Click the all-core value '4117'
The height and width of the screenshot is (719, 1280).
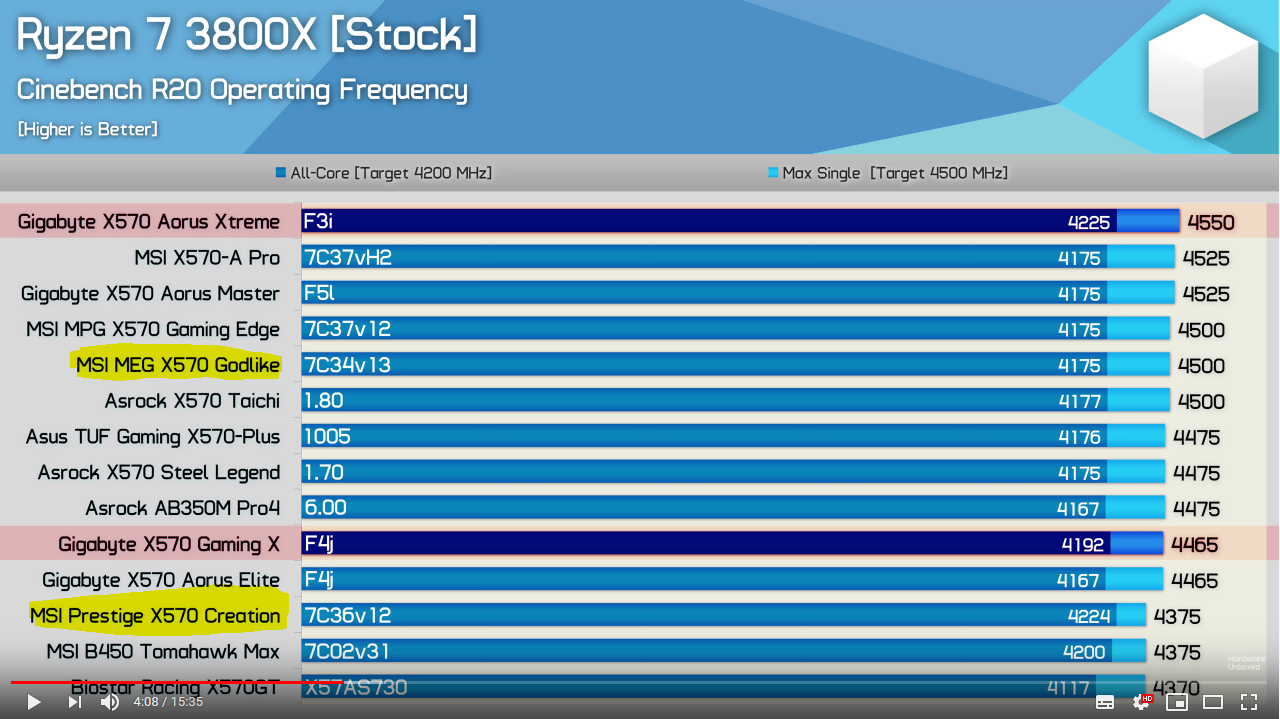pos(1068,688)
